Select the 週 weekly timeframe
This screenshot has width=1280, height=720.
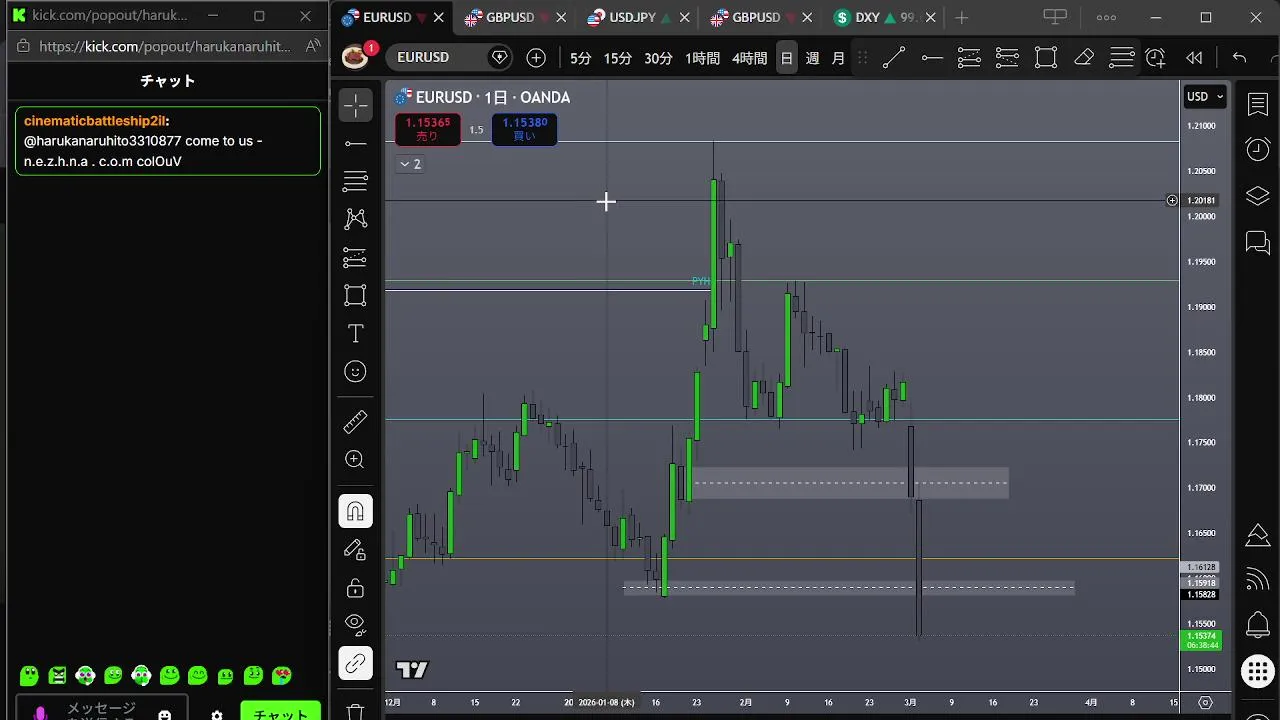[x=812, y=58]
